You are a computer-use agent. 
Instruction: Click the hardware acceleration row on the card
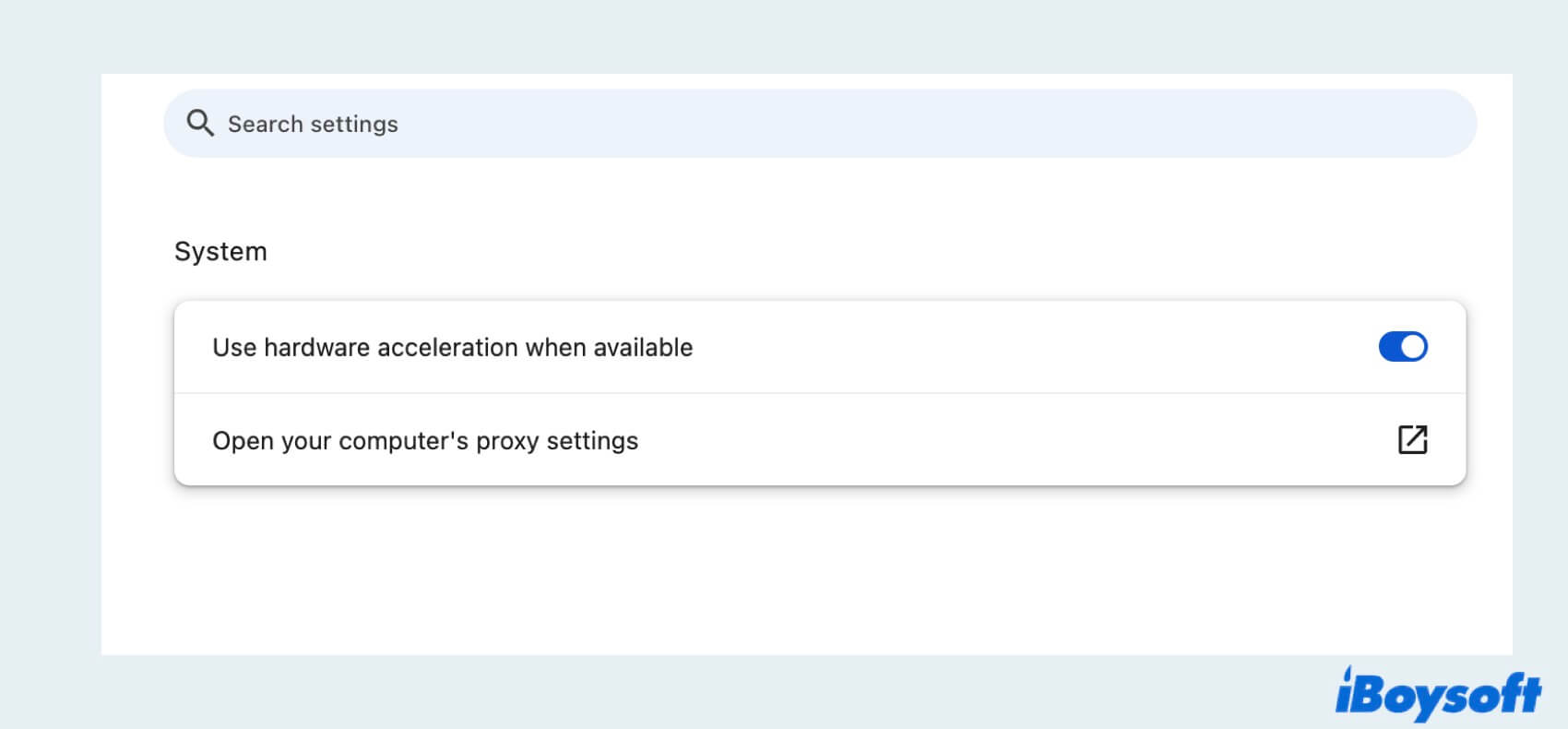738,347
